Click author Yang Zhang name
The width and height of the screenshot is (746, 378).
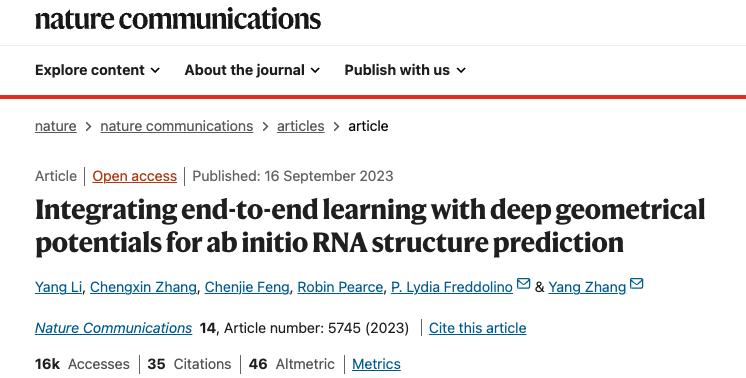click(587, 287)
